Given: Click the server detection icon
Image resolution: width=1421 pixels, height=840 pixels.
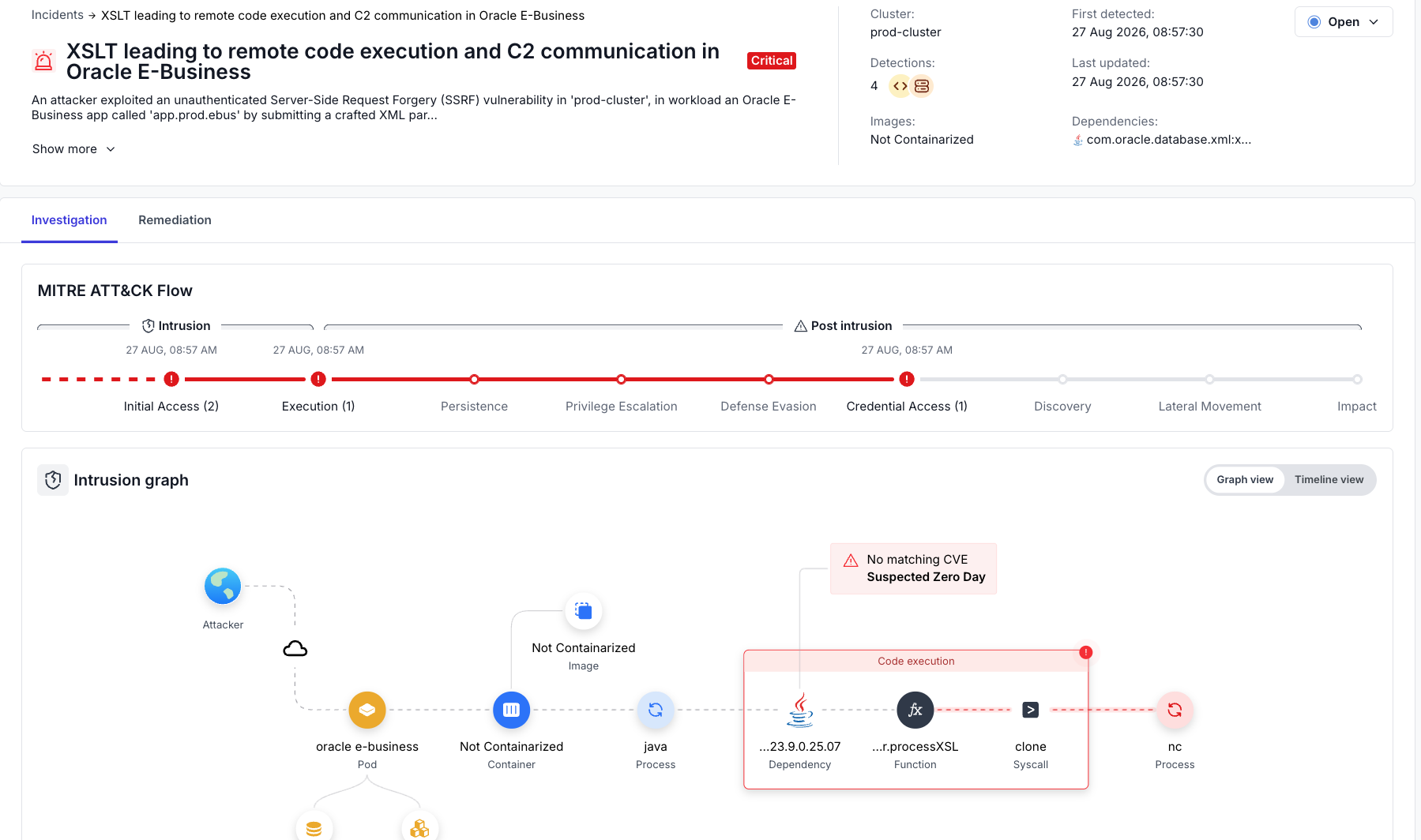Looking at the screenshot, I should point(922,86).
